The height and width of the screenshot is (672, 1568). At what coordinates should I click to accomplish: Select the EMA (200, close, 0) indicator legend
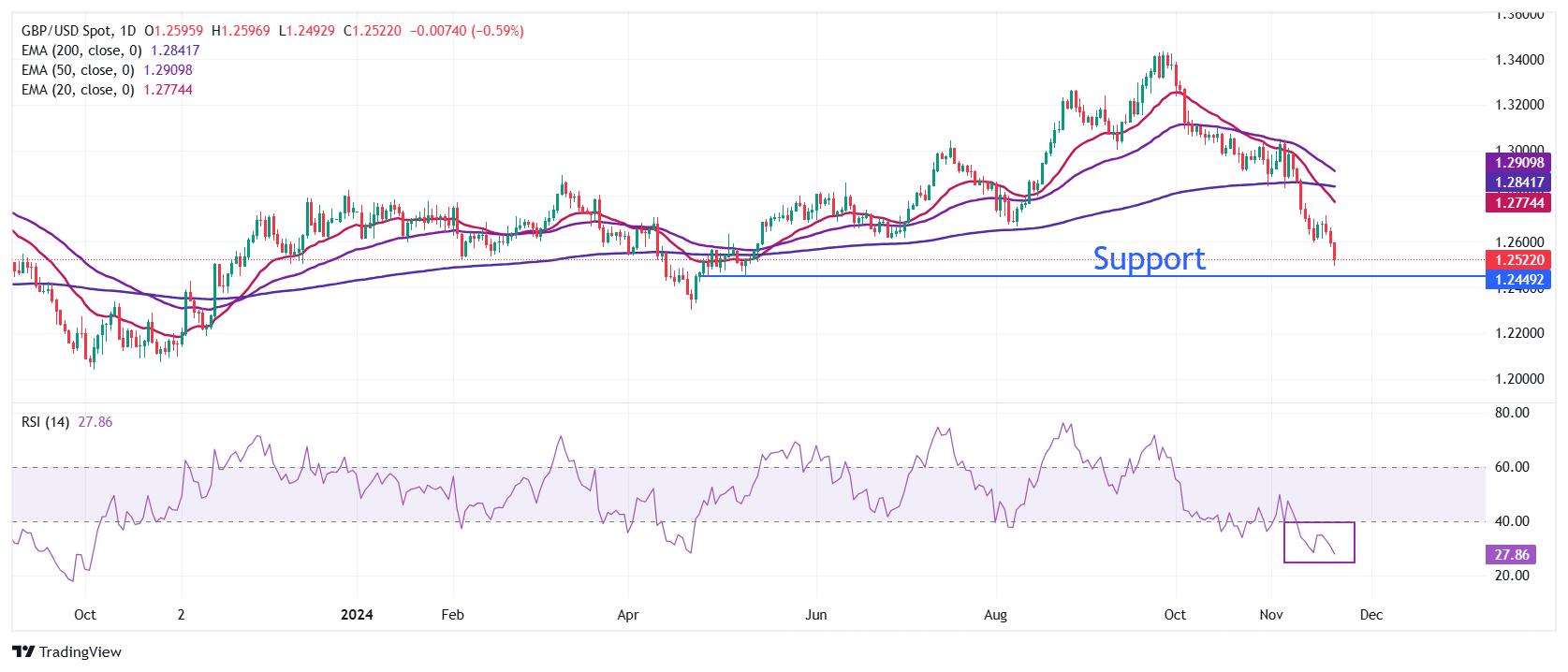[x=81, y=51]
